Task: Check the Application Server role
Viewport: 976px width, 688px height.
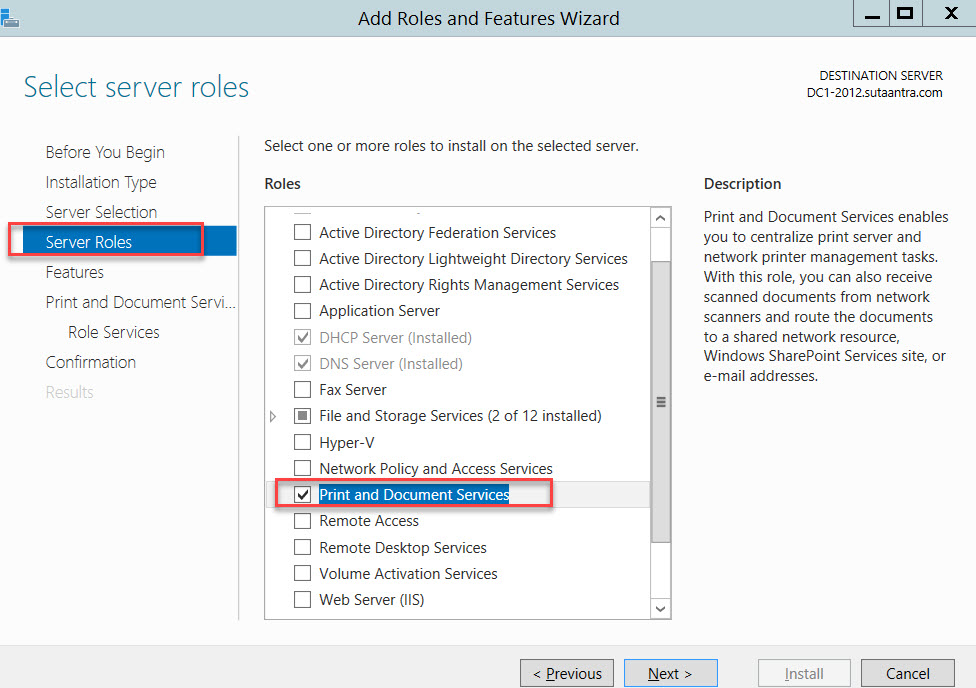Action: (303, 310)
